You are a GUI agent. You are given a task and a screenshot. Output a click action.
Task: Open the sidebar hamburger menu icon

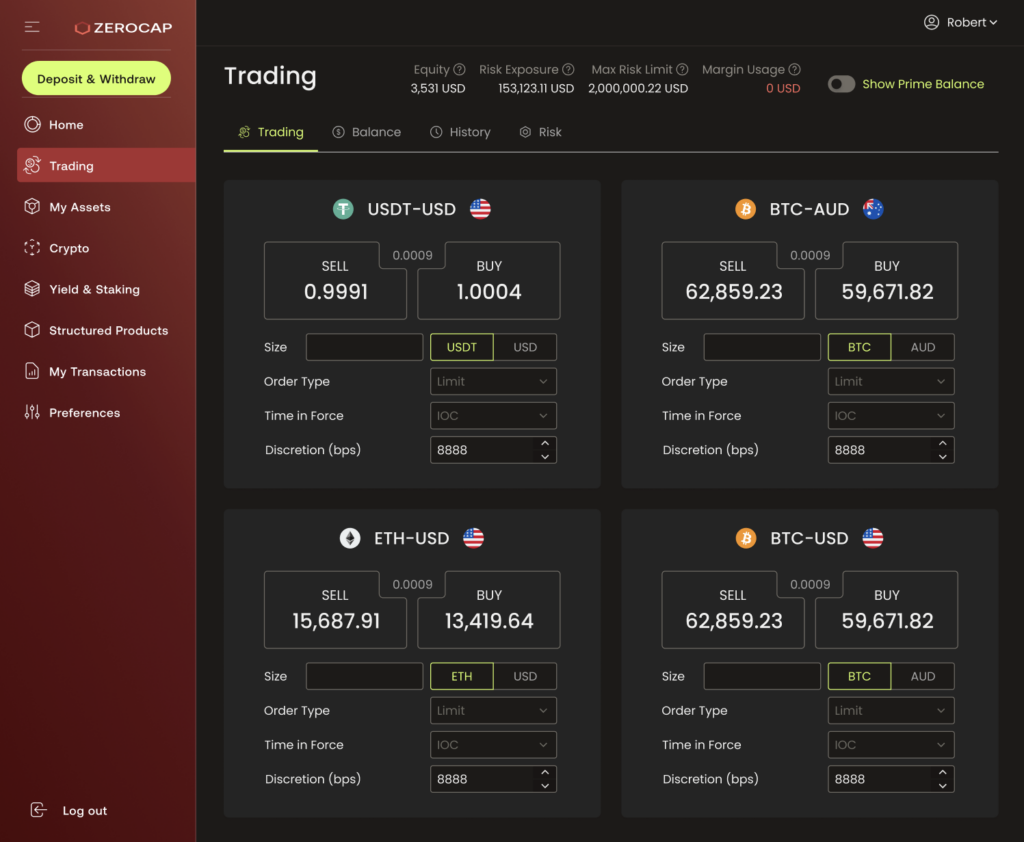point(31,27)
